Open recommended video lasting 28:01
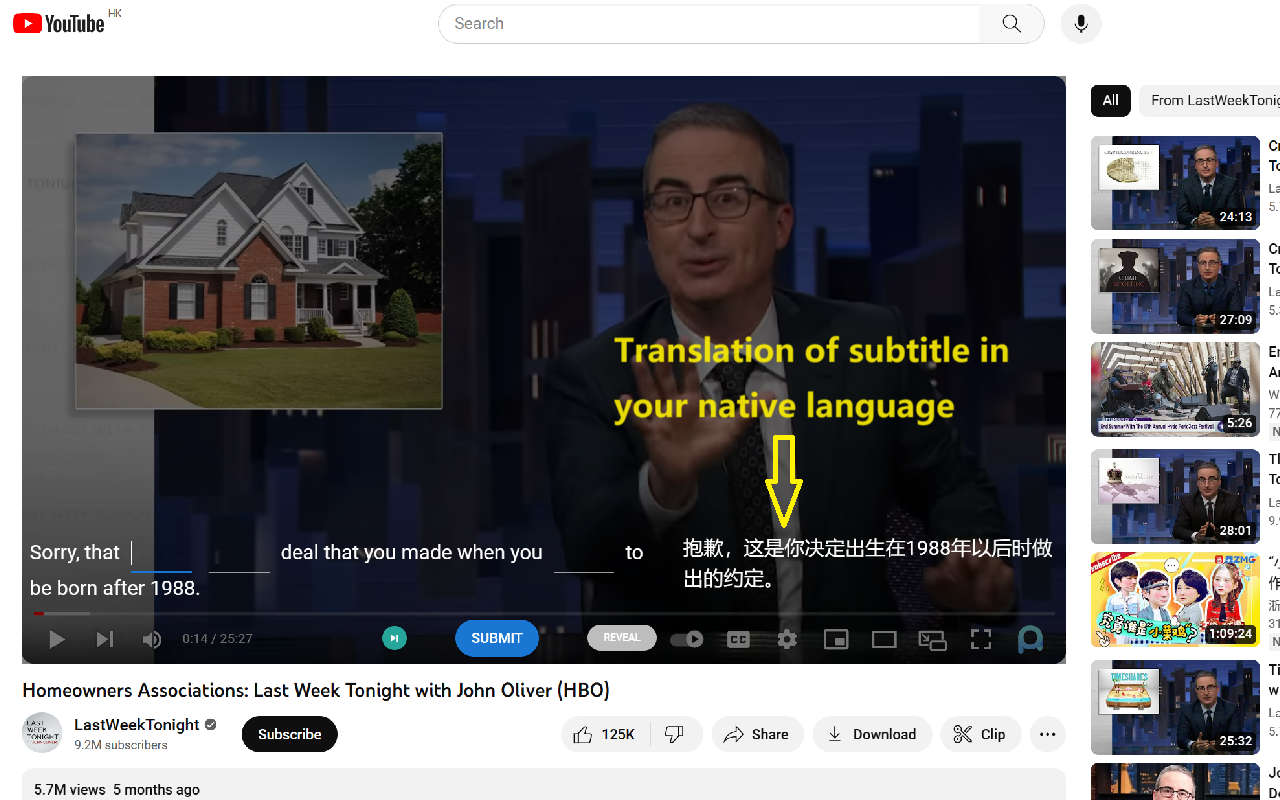The width and height of the screenshot is (1280, 800). (x=1175, y=497)
